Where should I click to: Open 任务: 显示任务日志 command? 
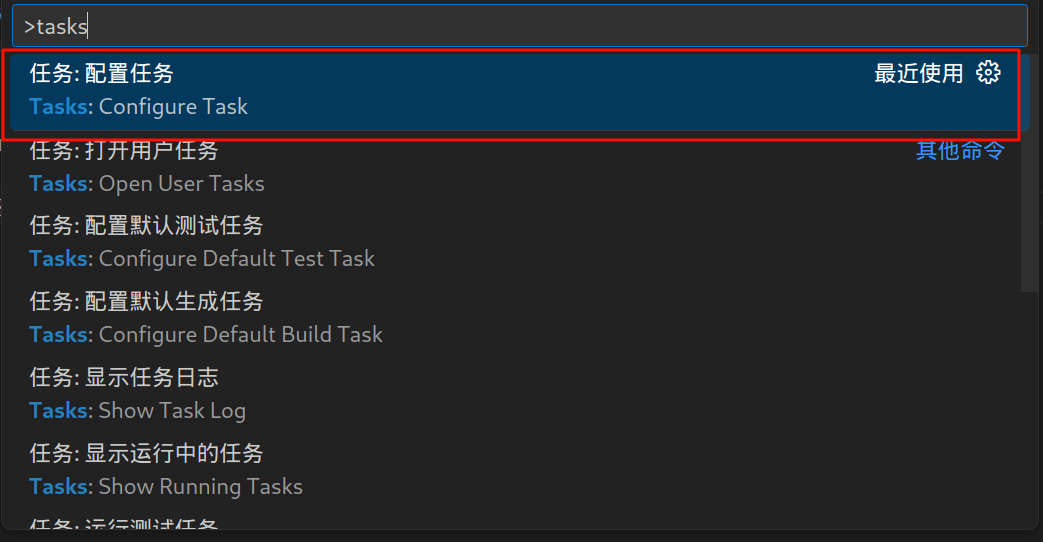(124, 377)
